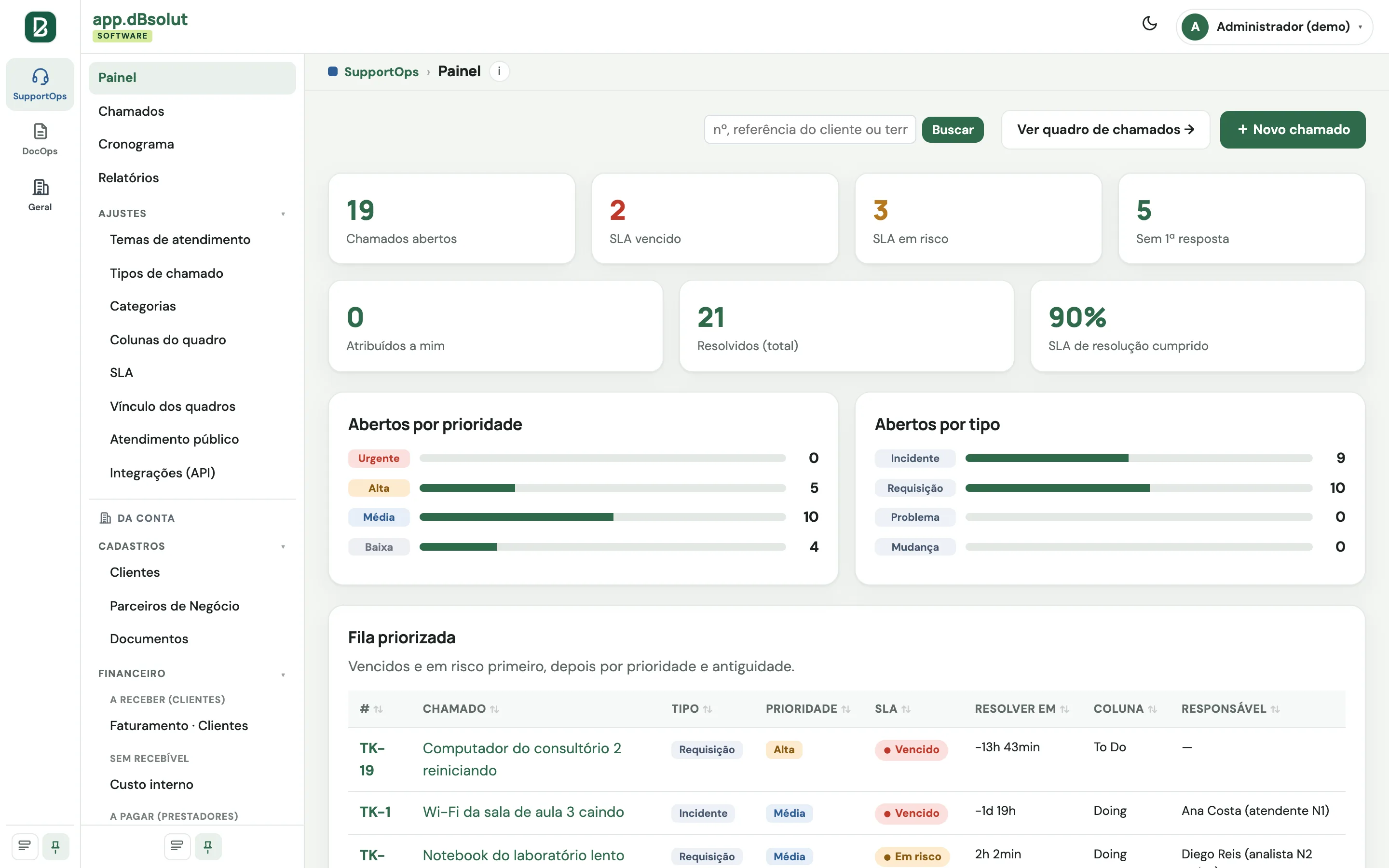Create a Novo chamado
The image size is (1389, 868).
click(1293, 130)
